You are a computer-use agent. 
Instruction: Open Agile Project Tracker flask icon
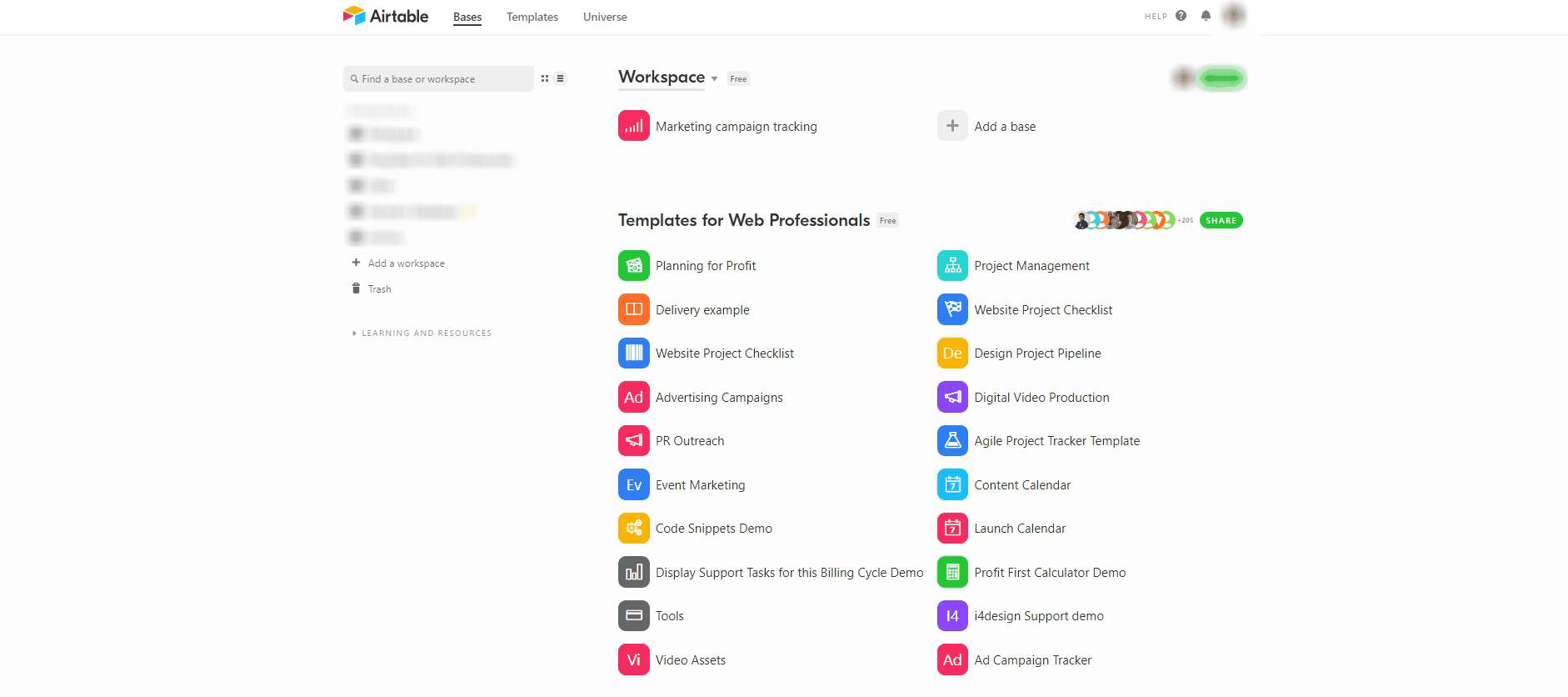click(952, 441)
